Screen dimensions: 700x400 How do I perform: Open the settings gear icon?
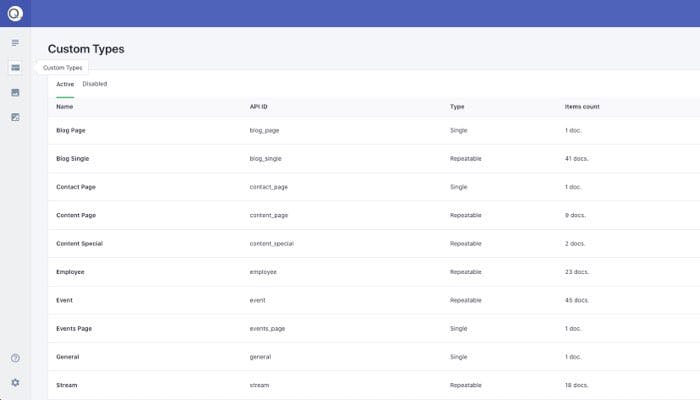(15, 383)
